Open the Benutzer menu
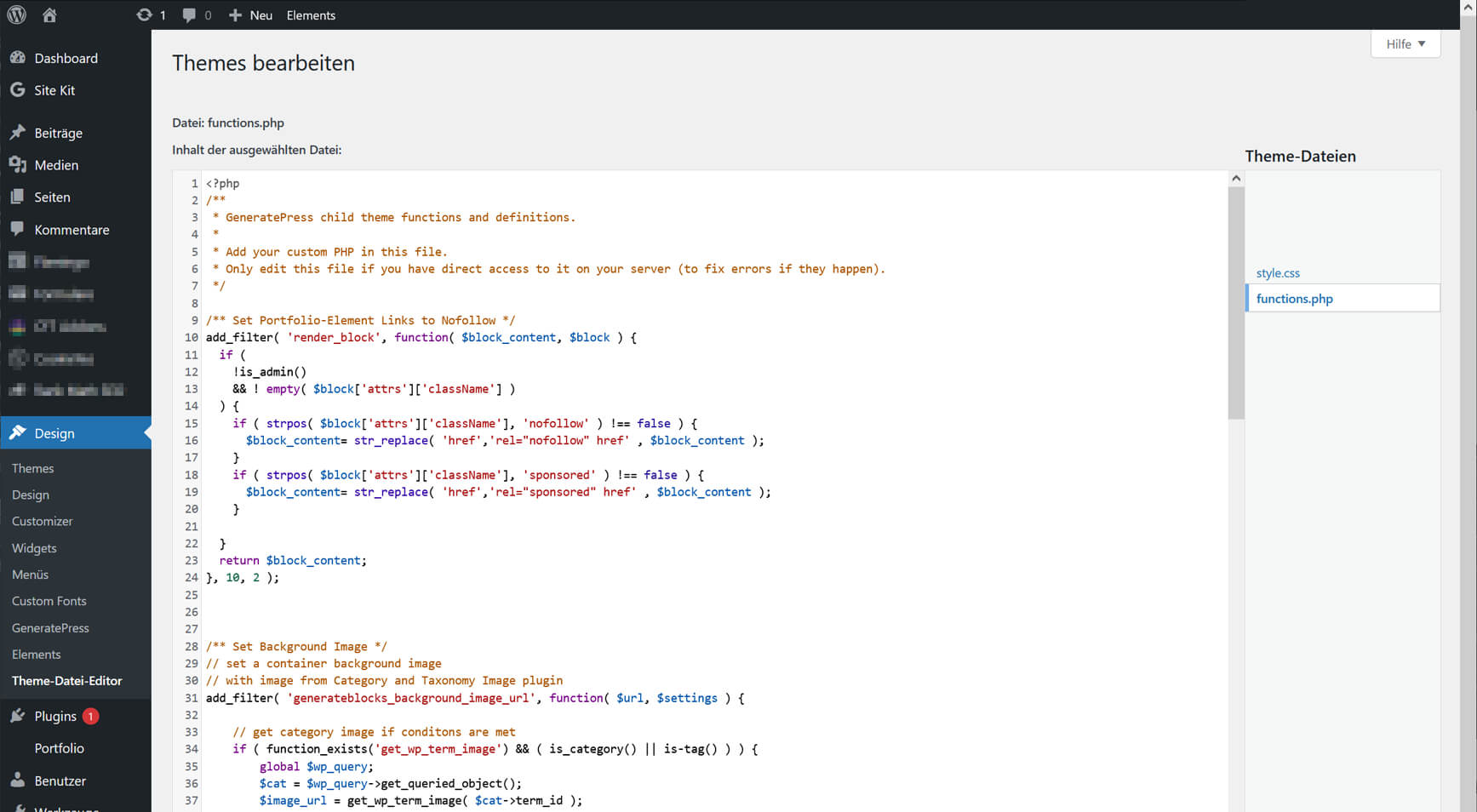 (x=60, y=781)
